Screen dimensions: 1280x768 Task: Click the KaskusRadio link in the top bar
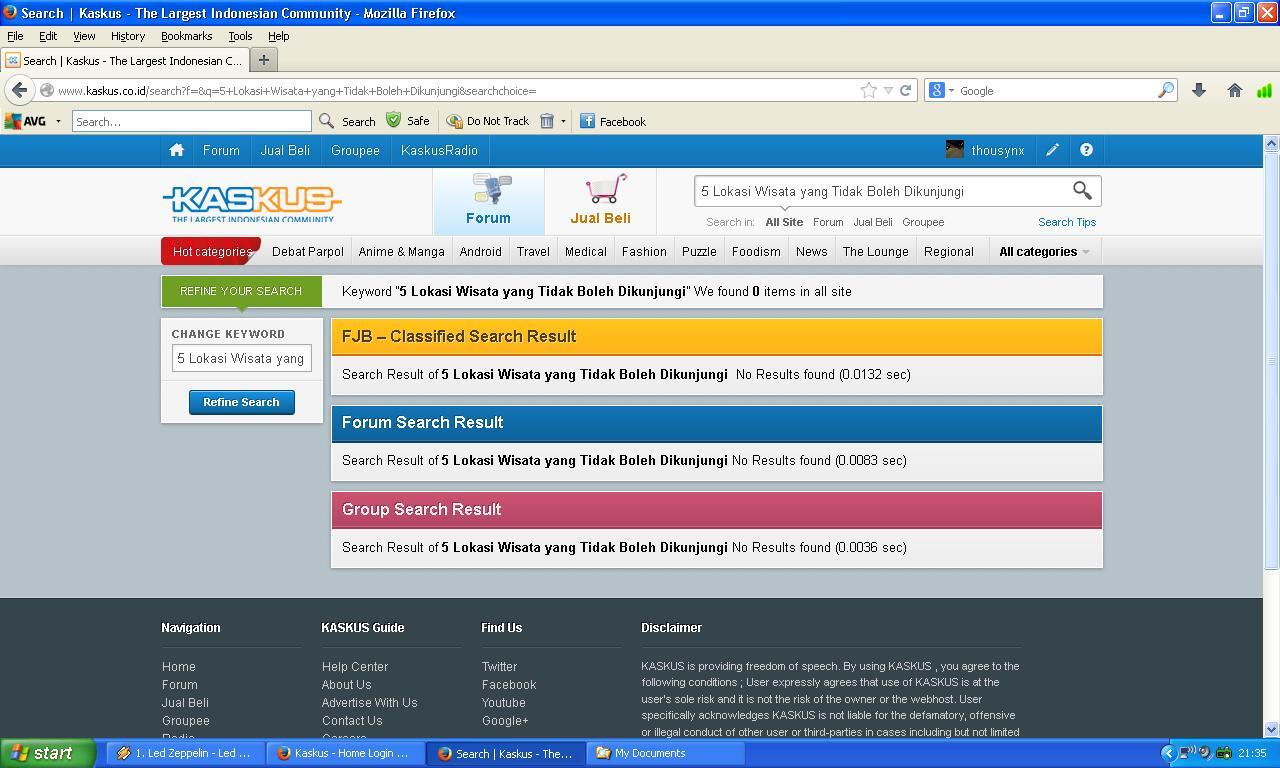click(439, 150)
